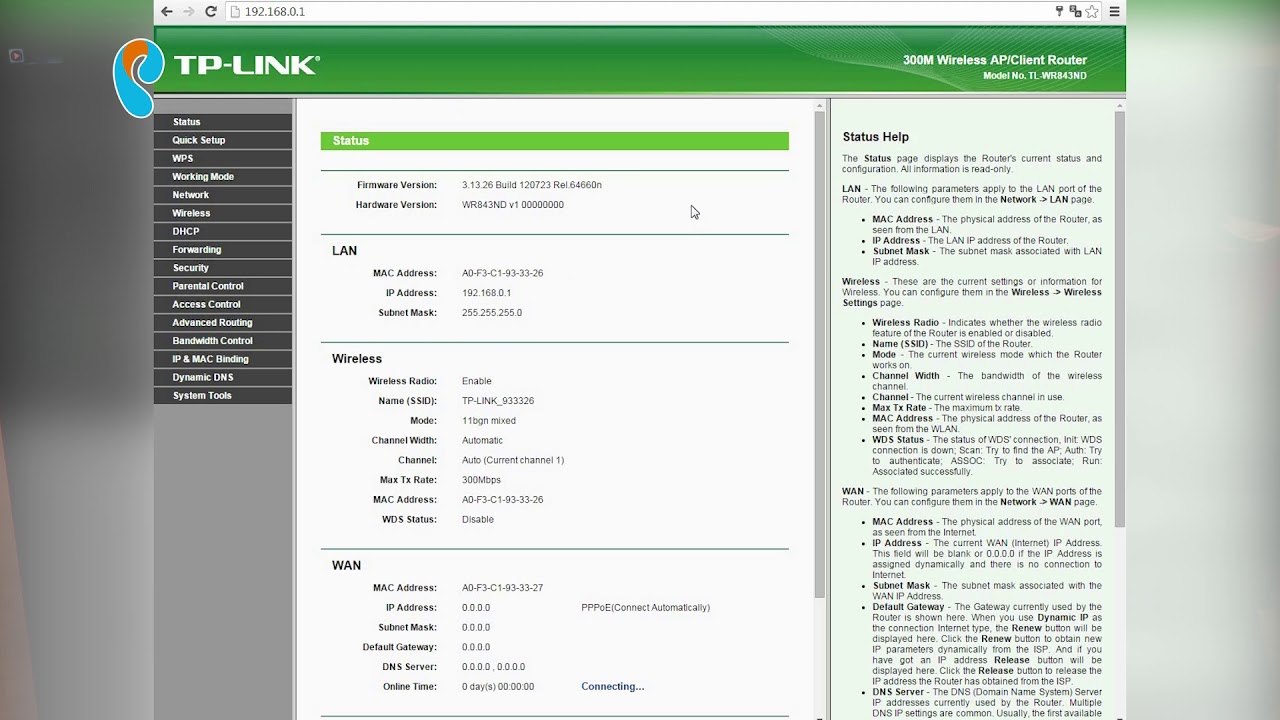1280x720 pixels.
Task: Click LAN IP address 192.168.0.1 value
Action: tap(486, 293)
